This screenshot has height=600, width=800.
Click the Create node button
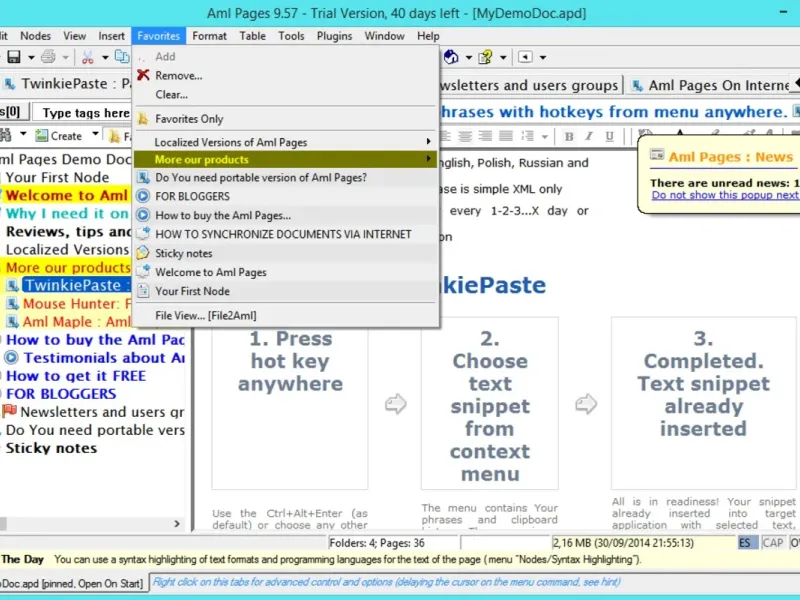pyautogui.click(x=59, y=136)
